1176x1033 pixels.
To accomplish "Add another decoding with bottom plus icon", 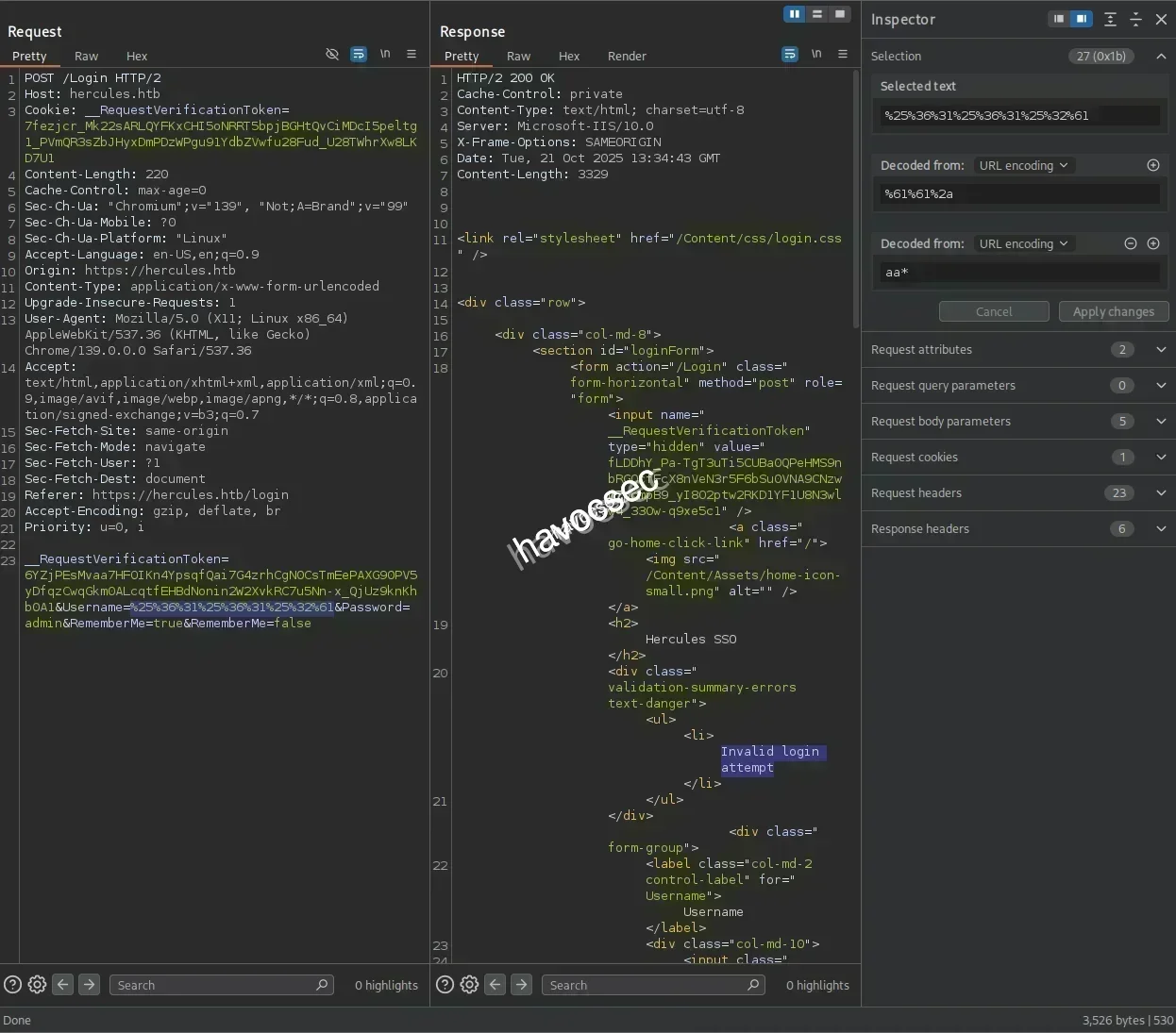I will pyautogui.click(x=1152, y=243).
